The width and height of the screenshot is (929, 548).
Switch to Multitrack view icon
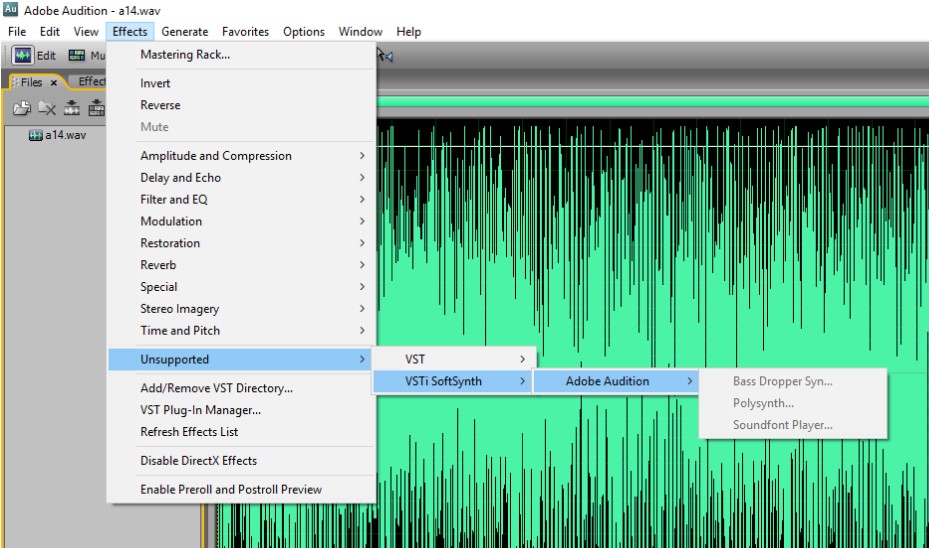pyautogui.click(x=77, y=56)
